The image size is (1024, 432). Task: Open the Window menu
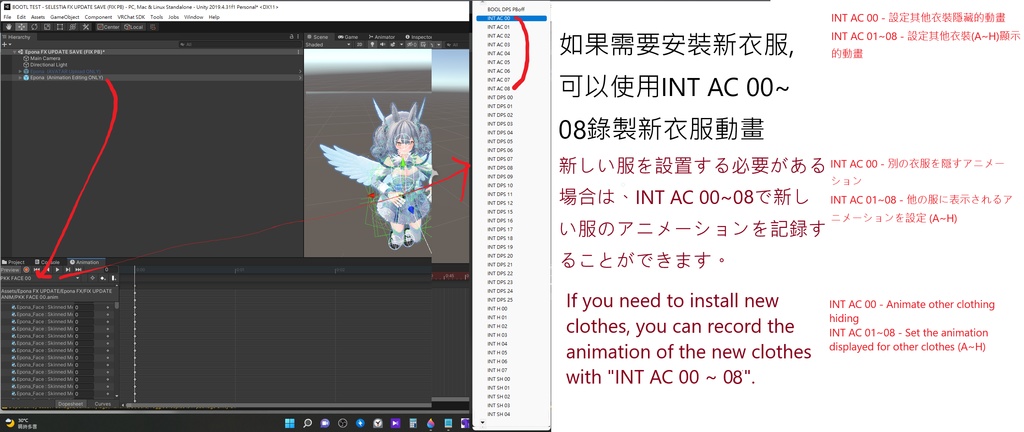pos(193,17)
